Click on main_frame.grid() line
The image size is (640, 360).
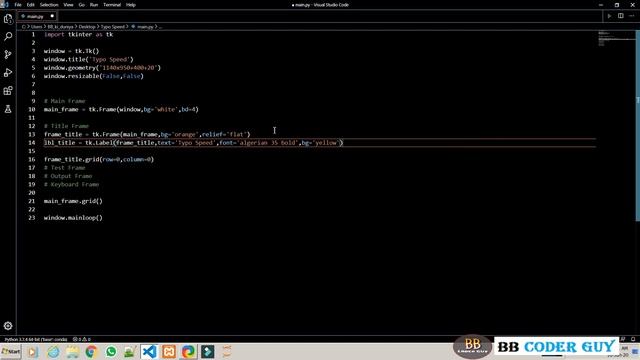tap(73, 201)
